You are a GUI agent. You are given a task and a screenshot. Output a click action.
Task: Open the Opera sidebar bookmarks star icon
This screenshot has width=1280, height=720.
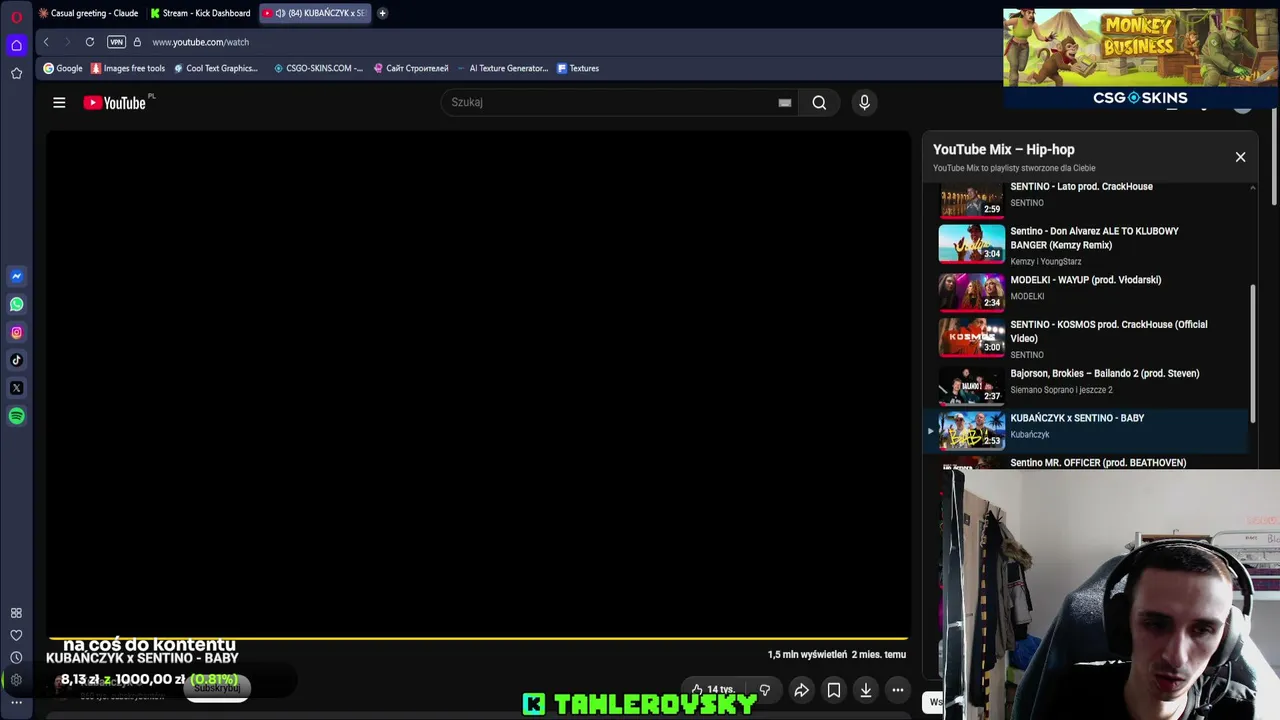tap(16, 73)
